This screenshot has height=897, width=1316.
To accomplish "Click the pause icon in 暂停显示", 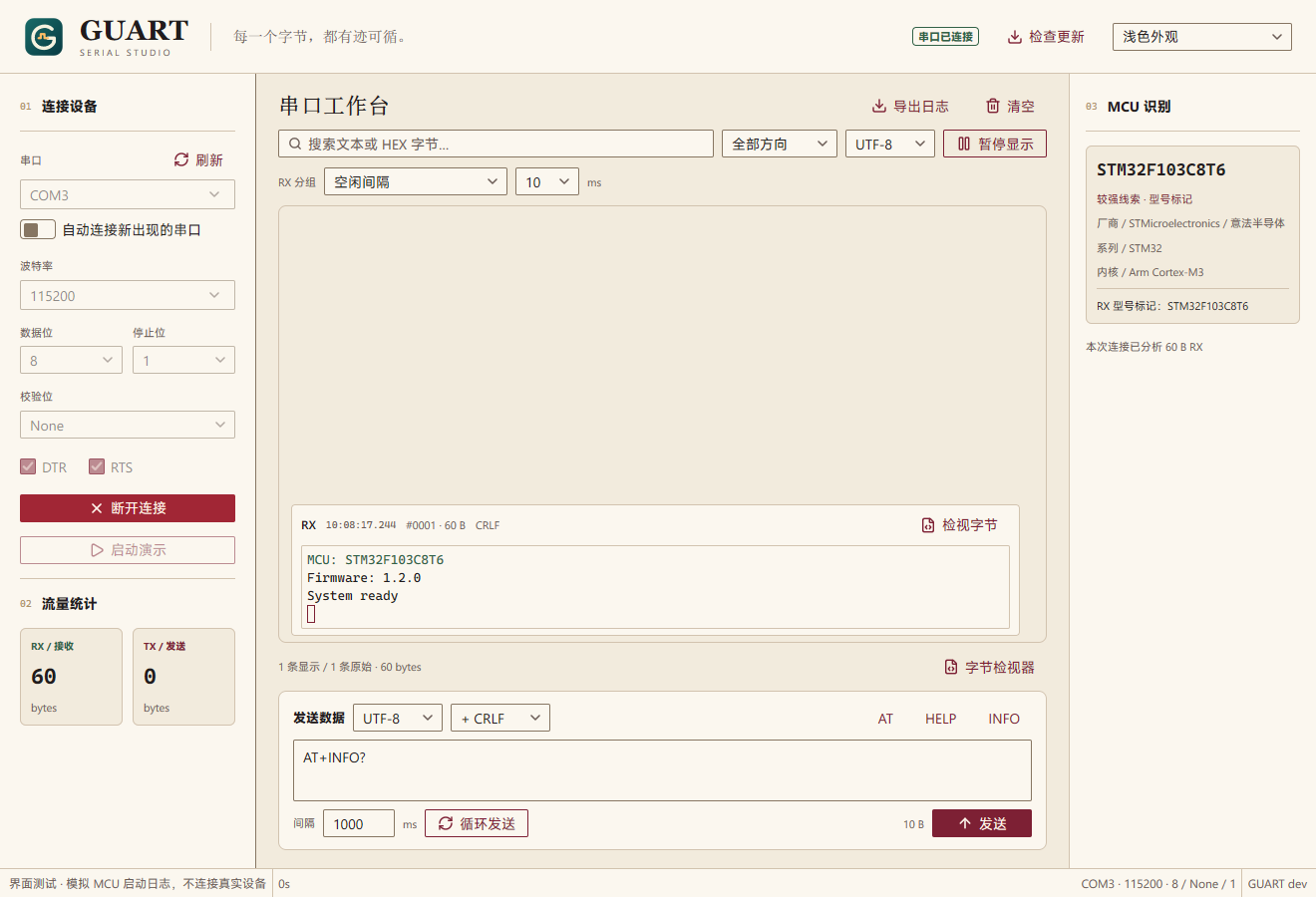I will pos(964,144).
